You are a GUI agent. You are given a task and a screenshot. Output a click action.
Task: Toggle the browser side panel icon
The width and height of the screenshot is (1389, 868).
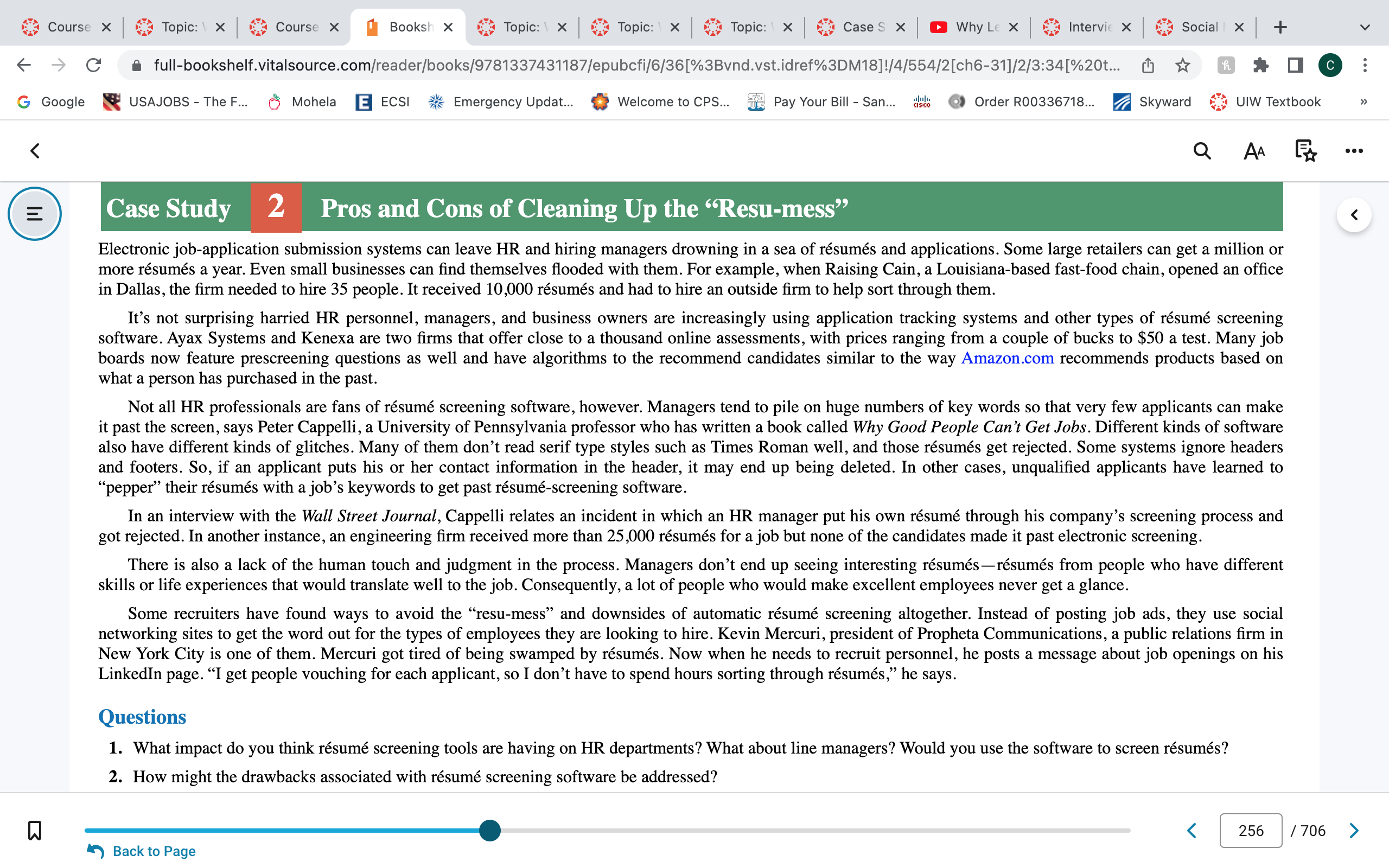click(1295, 66)
